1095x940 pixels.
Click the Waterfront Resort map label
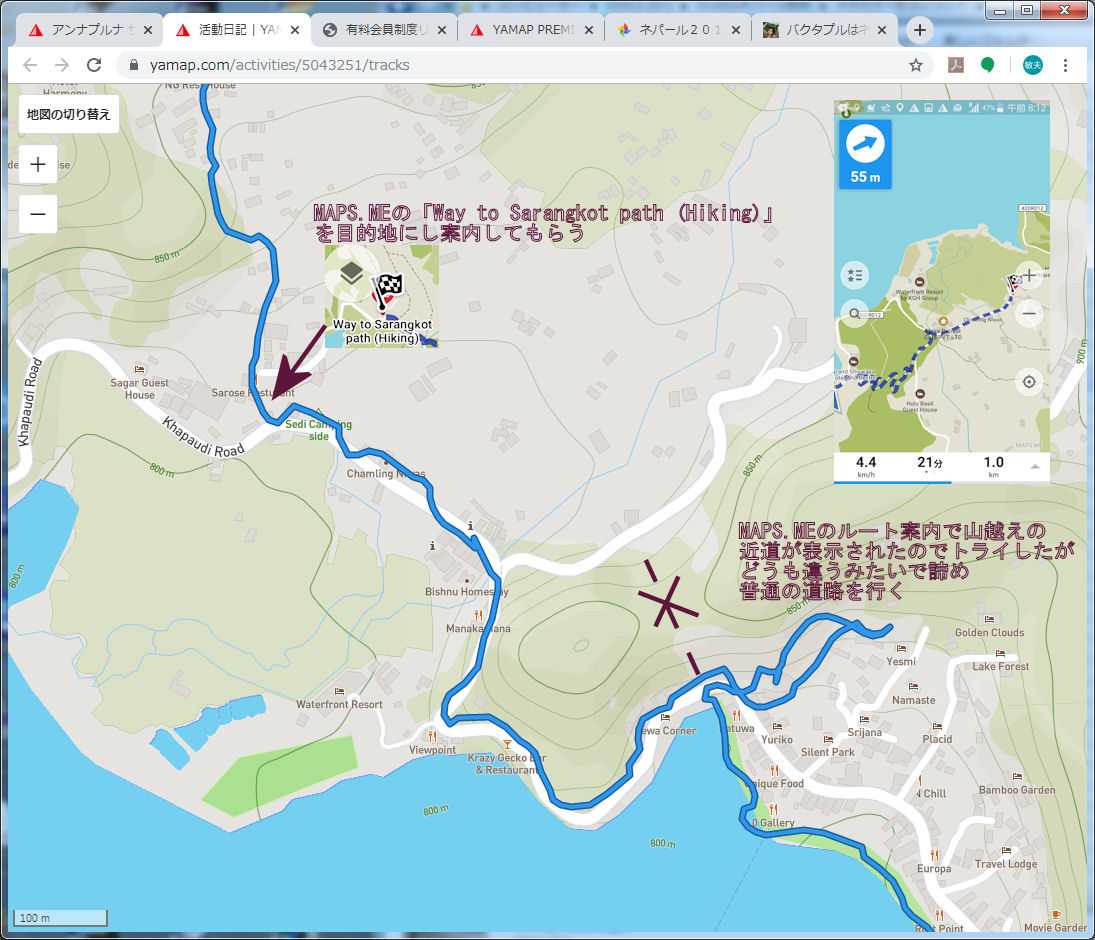(x=339, y=704)
